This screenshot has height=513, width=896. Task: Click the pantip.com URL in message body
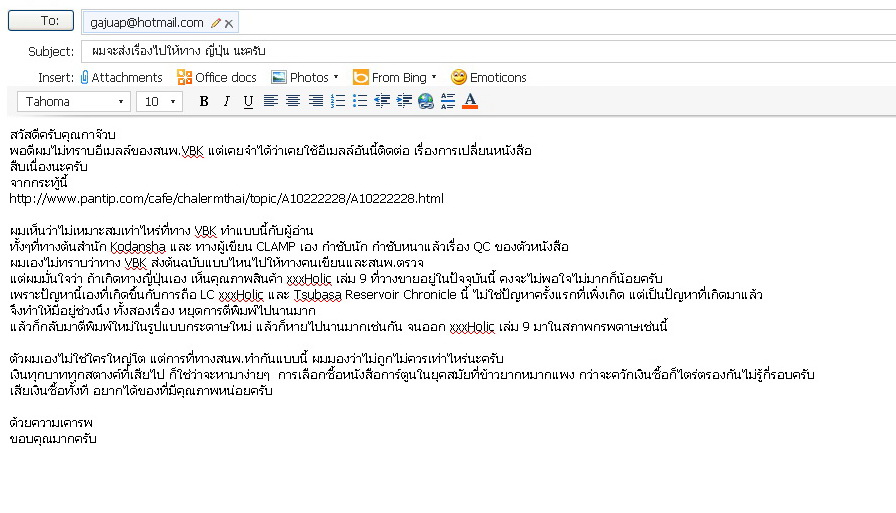pyautogui.click(x=226, y=199)
